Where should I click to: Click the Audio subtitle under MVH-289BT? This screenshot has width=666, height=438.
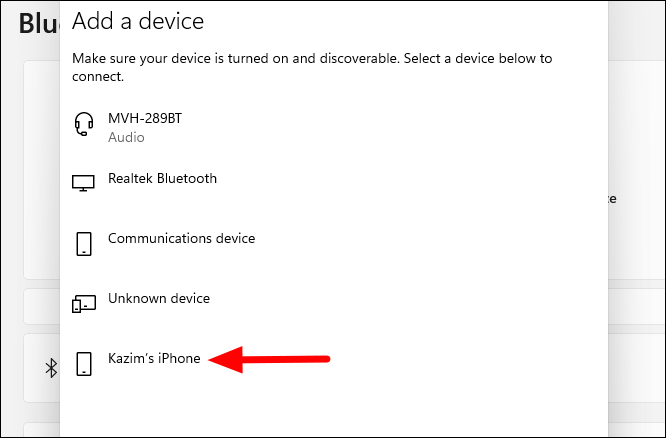point(126,137)
